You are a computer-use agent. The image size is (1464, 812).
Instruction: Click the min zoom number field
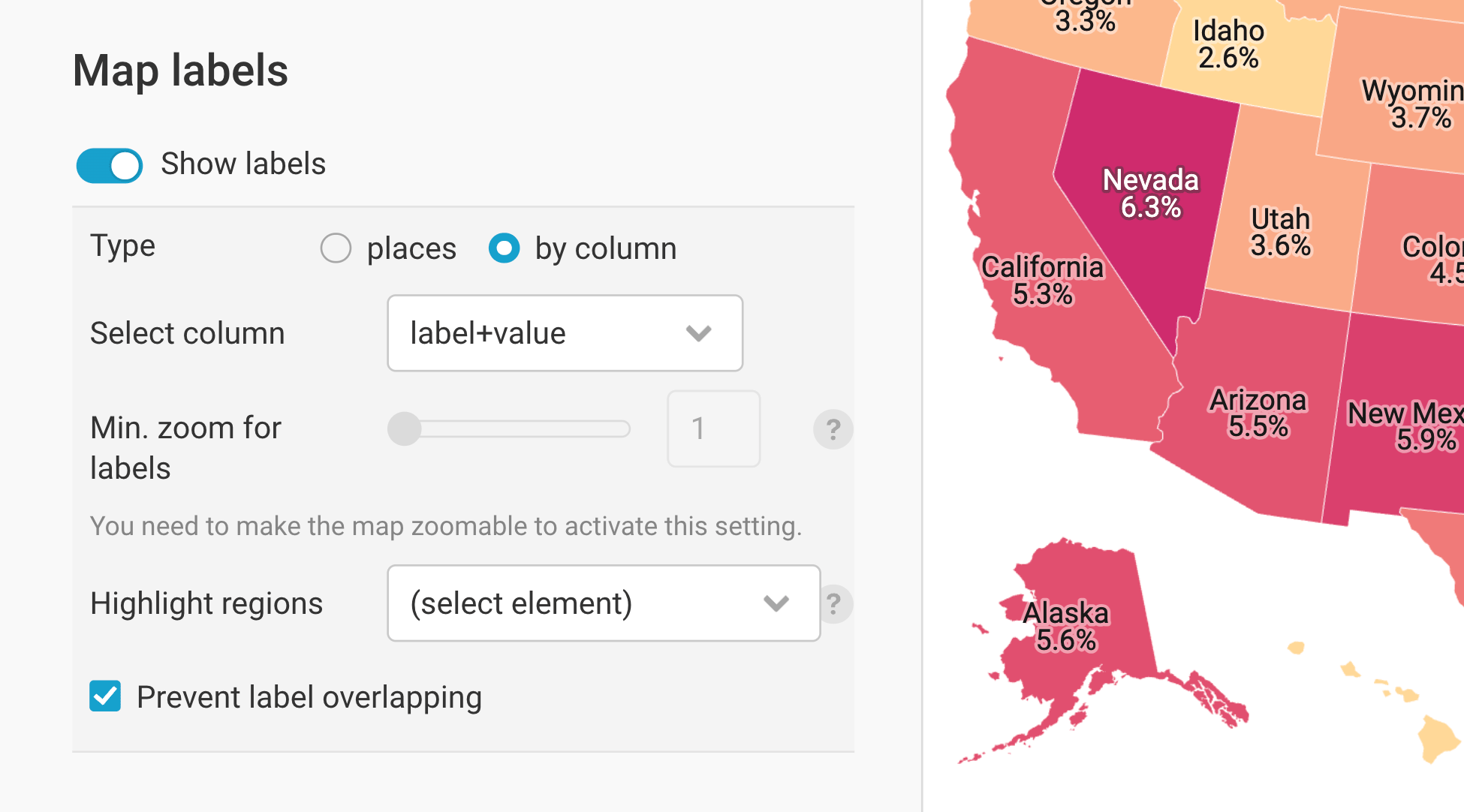point(713,429)
